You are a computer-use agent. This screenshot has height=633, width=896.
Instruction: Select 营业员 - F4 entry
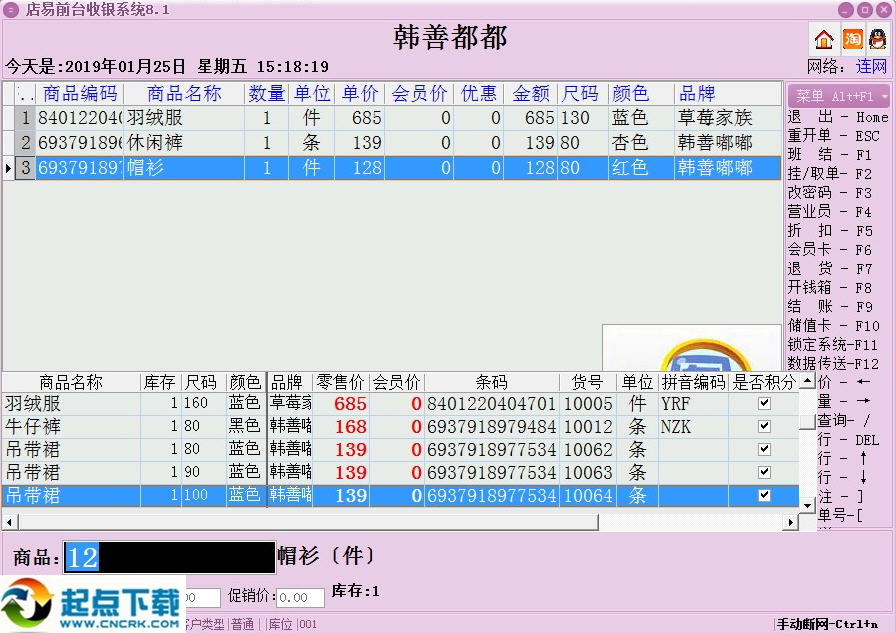pos(829,211)
